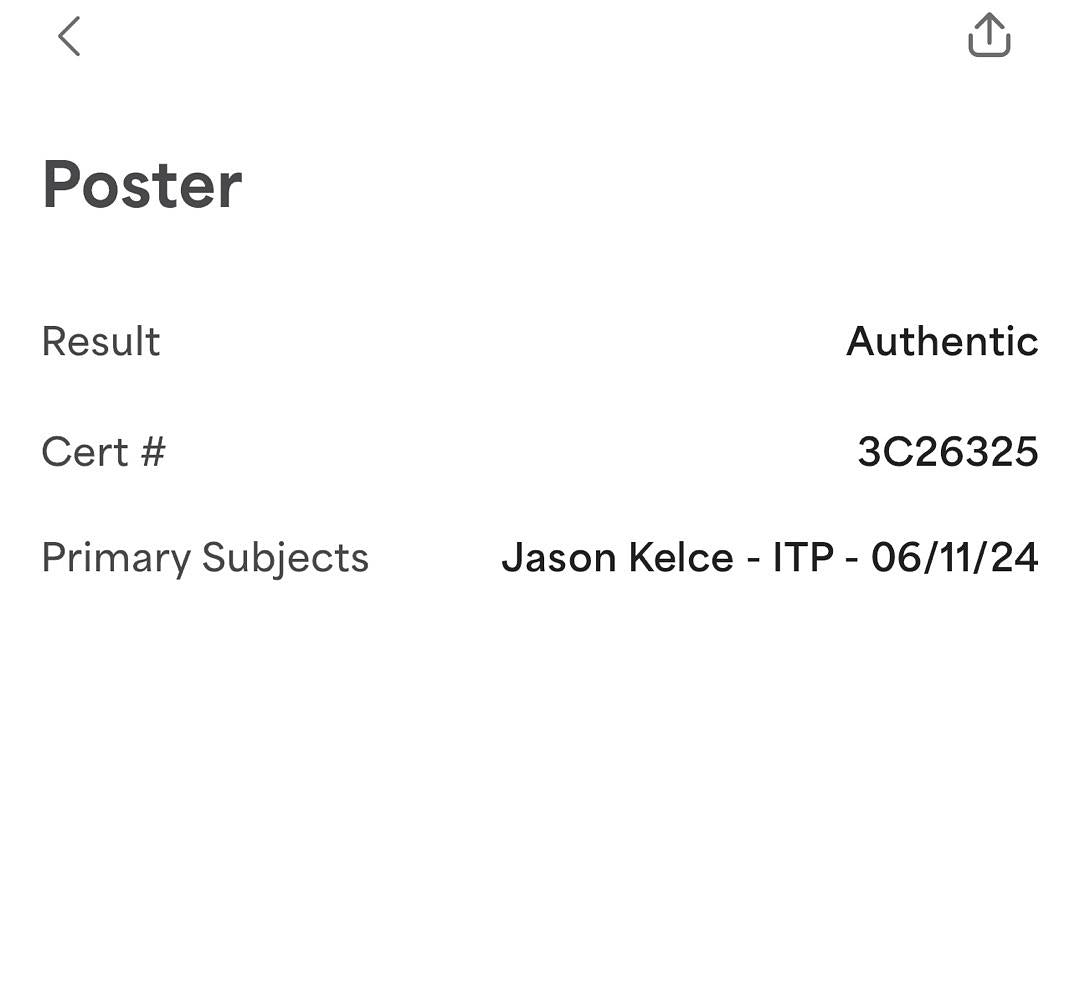Select the Cert # field label

pos(103,452)
